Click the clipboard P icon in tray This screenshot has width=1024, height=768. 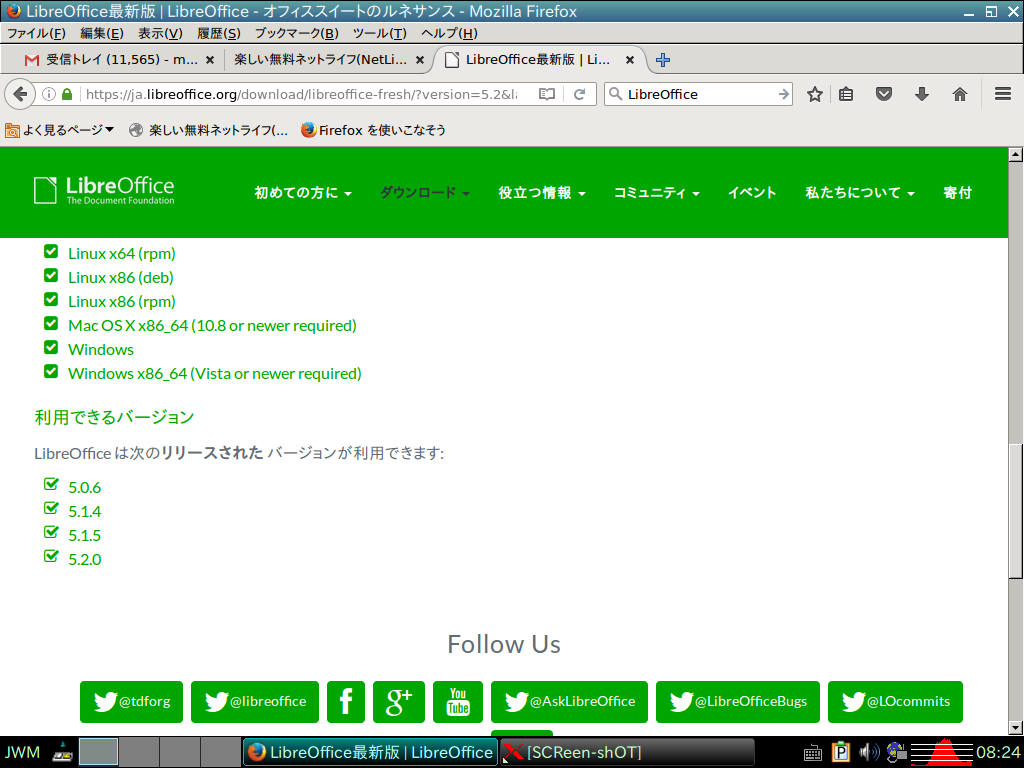(x=840, y=752)
